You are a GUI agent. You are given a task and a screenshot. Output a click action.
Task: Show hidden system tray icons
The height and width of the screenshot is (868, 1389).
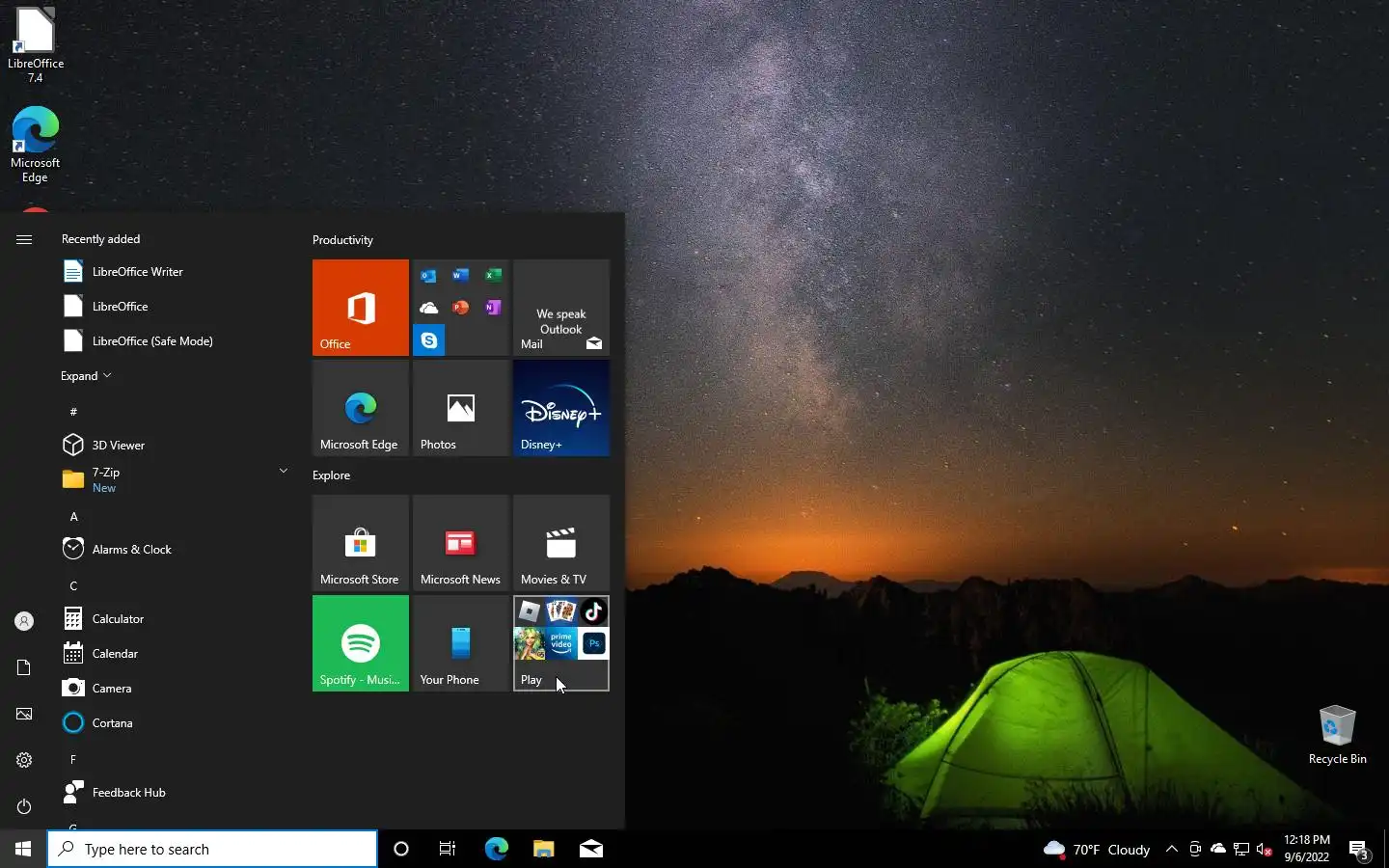(1171, 849)
